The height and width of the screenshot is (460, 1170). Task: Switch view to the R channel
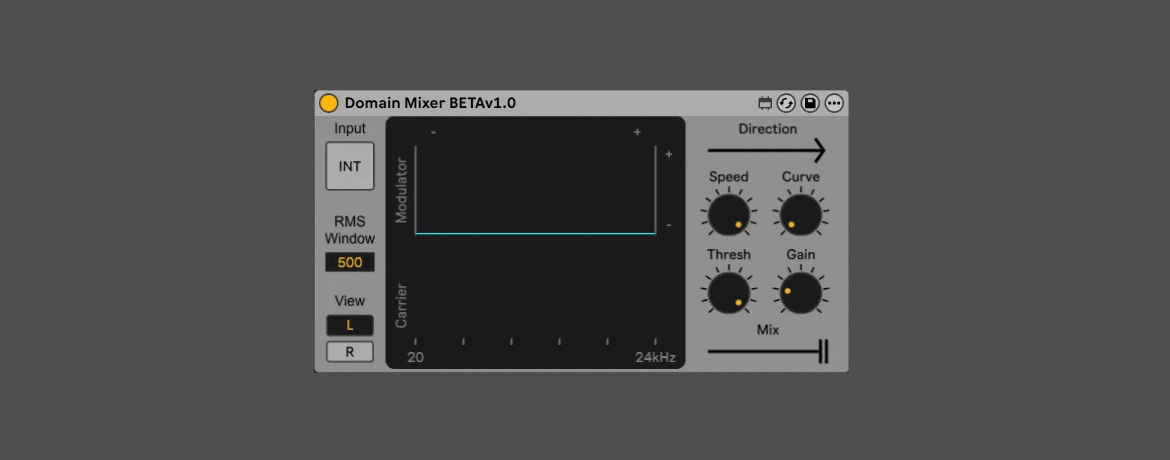349,351
